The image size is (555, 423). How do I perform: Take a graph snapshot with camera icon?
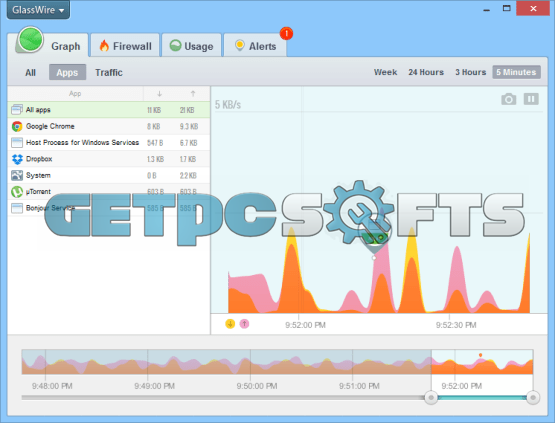508,99
